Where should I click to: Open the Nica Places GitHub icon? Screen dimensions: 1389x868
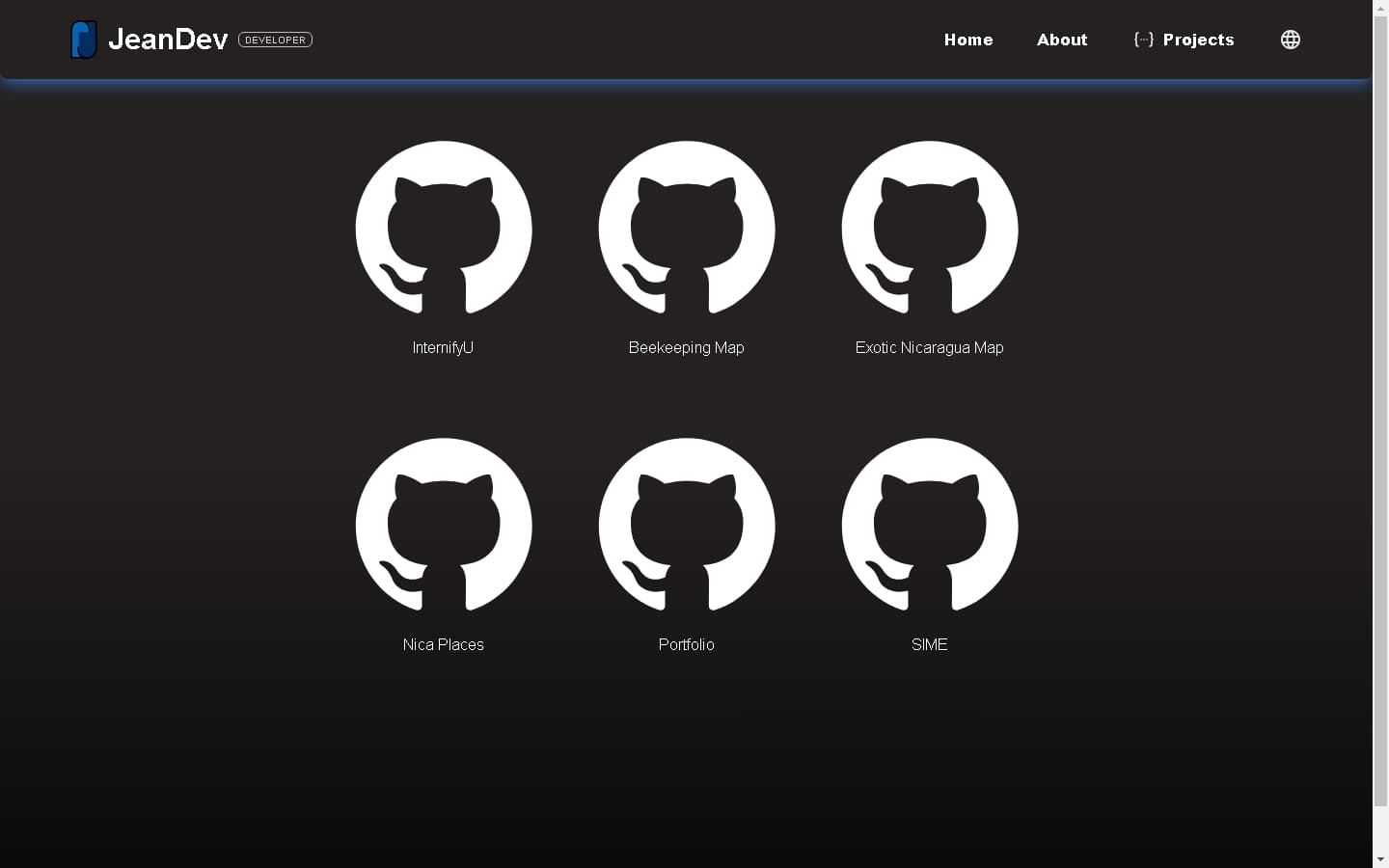click(443, 526)
